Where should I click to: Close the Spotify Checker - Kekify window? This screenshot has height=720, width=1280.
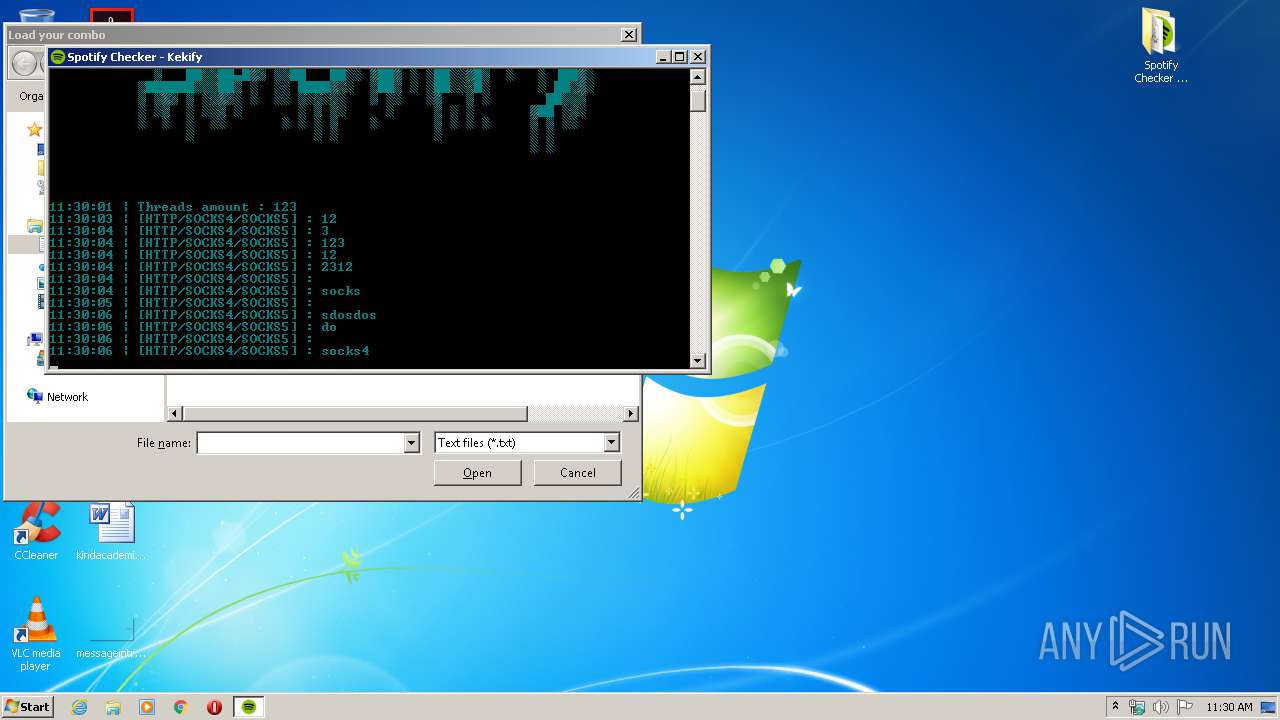click(698, 57)
